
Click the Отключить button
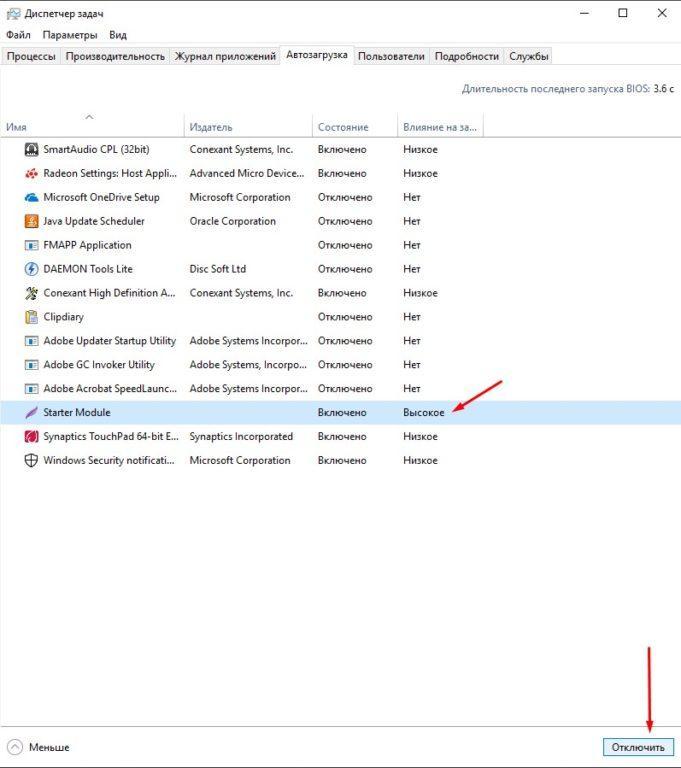(638, 747)
